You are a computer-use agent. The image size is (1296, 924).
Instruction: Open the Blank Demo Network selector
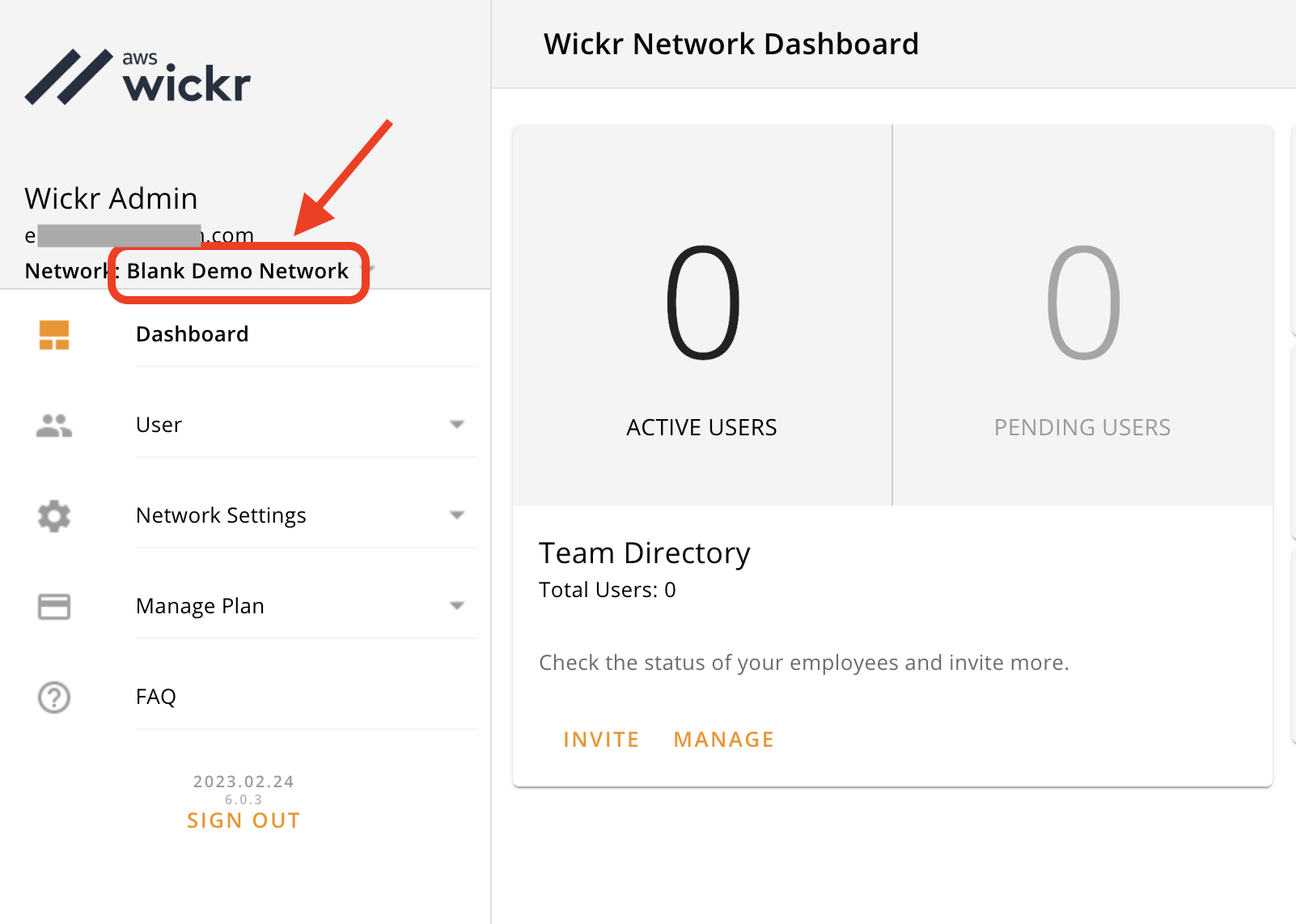pyautogui.click(x=238, y=271)
